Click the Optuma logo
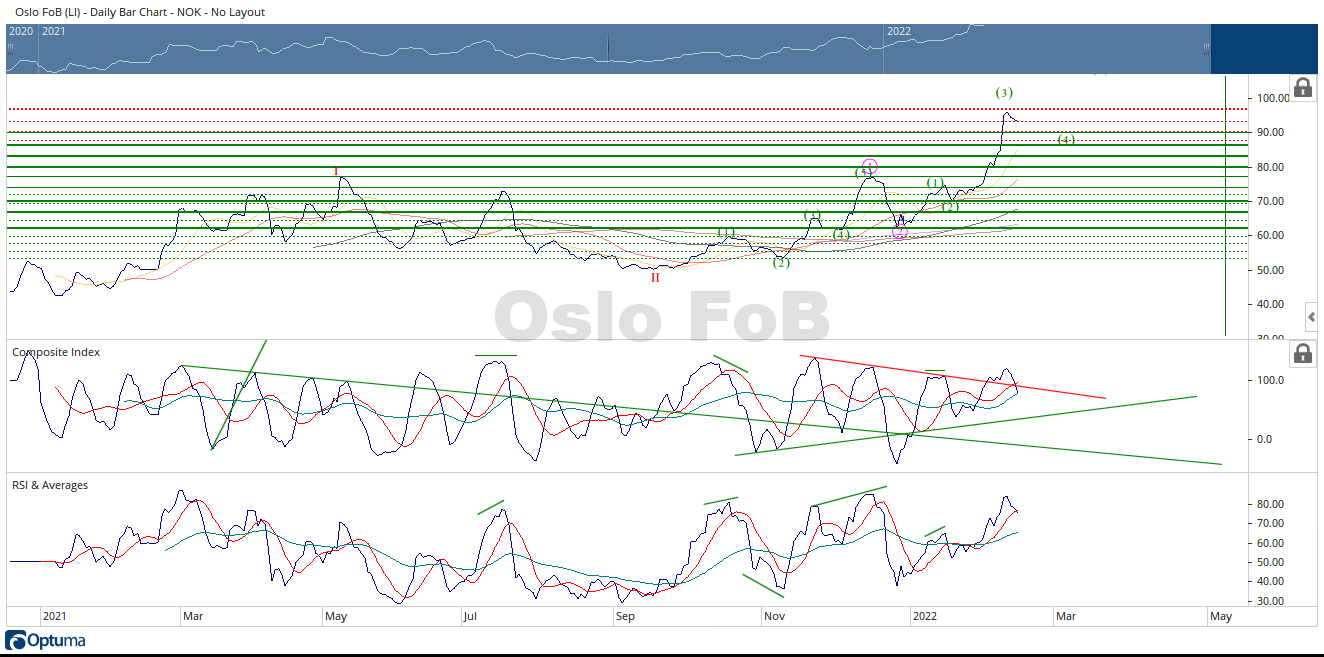The width and height of the screenshot is (1324, 657). click(x=46, y=641)
